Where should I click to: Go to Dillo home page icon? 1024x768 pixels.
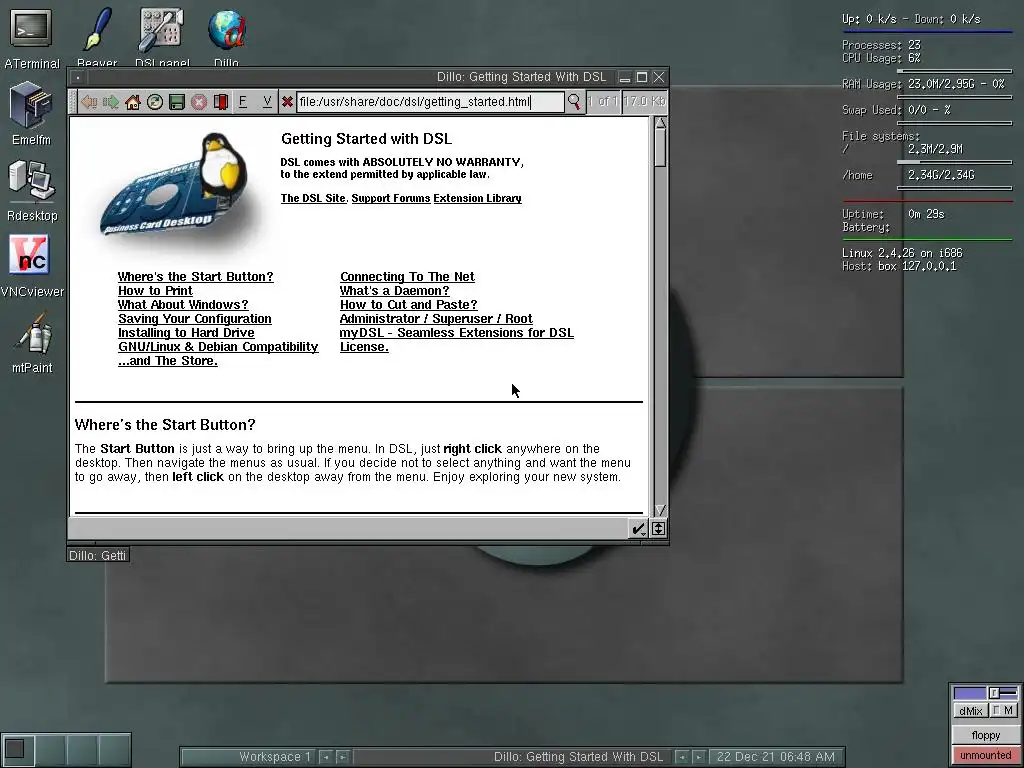[133, 102]
